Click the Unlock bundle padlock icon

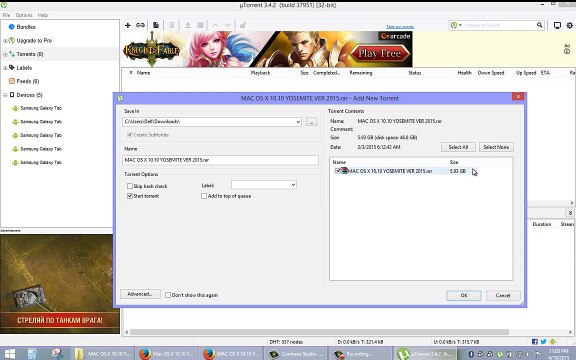tap(243, 25)
